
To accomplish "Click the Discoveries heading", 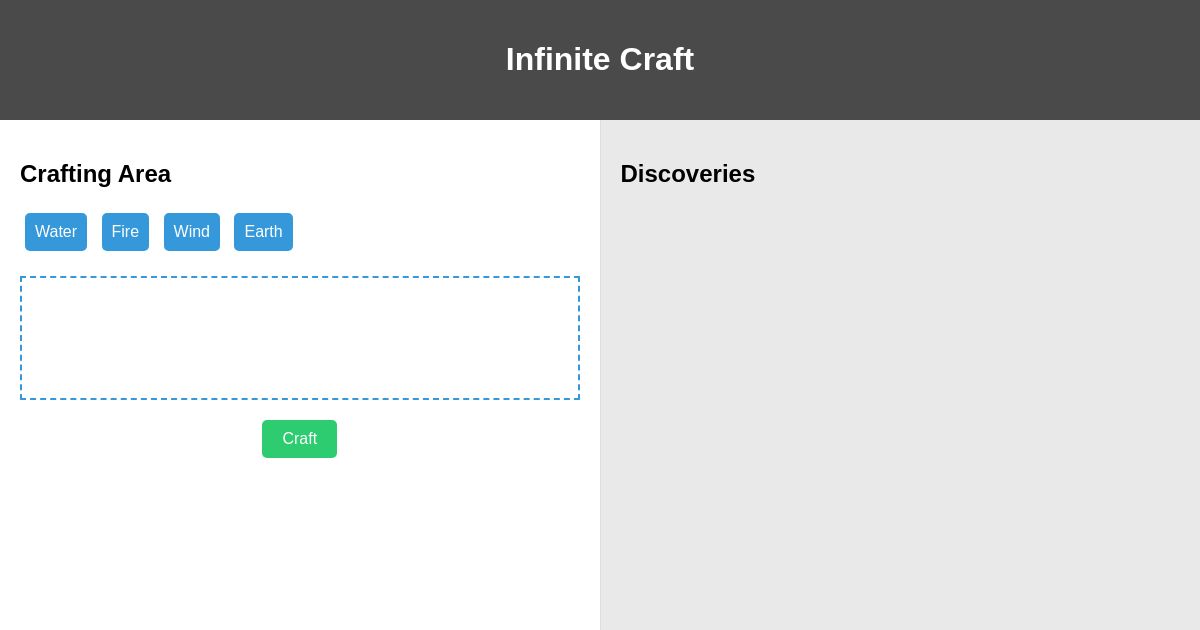I will tap(687, 174).
